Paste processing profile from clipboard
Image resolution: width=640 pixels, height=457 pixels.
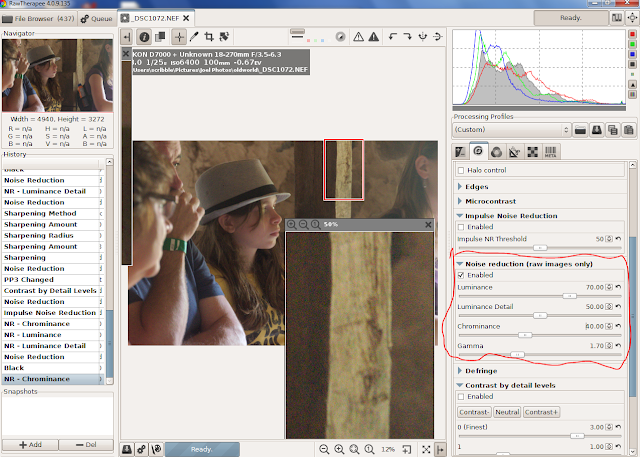[629, 130]
